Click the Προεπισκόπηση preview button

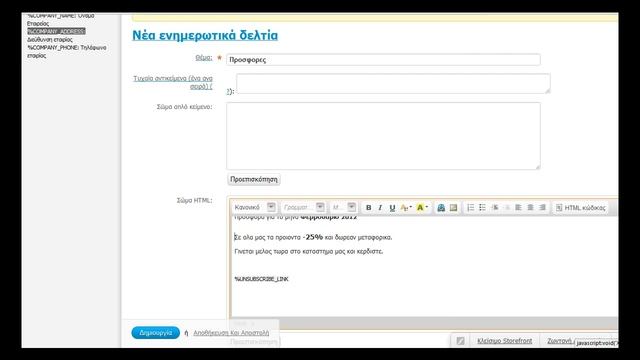coord(253,179)
